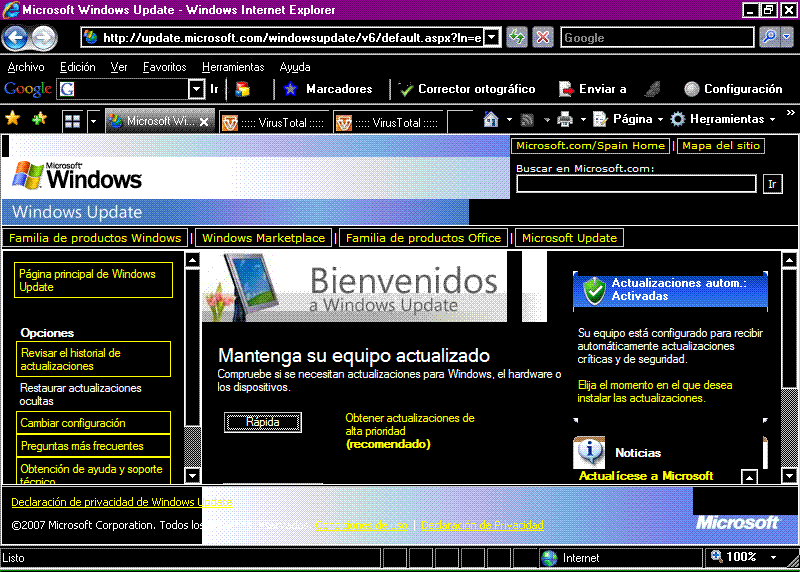Expand the feeds button dropdown arrow
This screenshot has width=800, height=572.
tap(546, 120)
